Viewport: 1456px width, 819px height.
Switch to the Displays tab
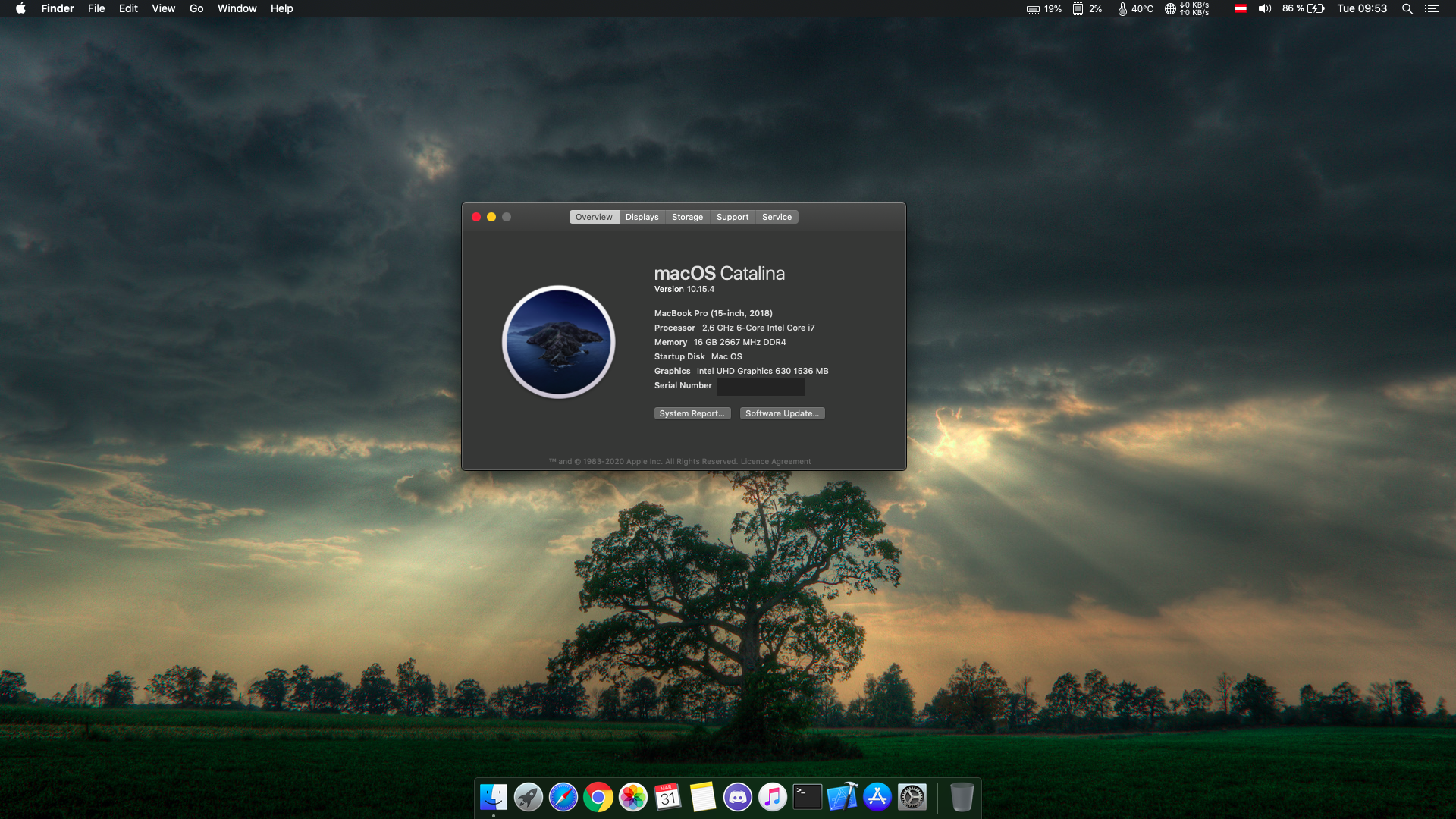click(x=642, y=217)
